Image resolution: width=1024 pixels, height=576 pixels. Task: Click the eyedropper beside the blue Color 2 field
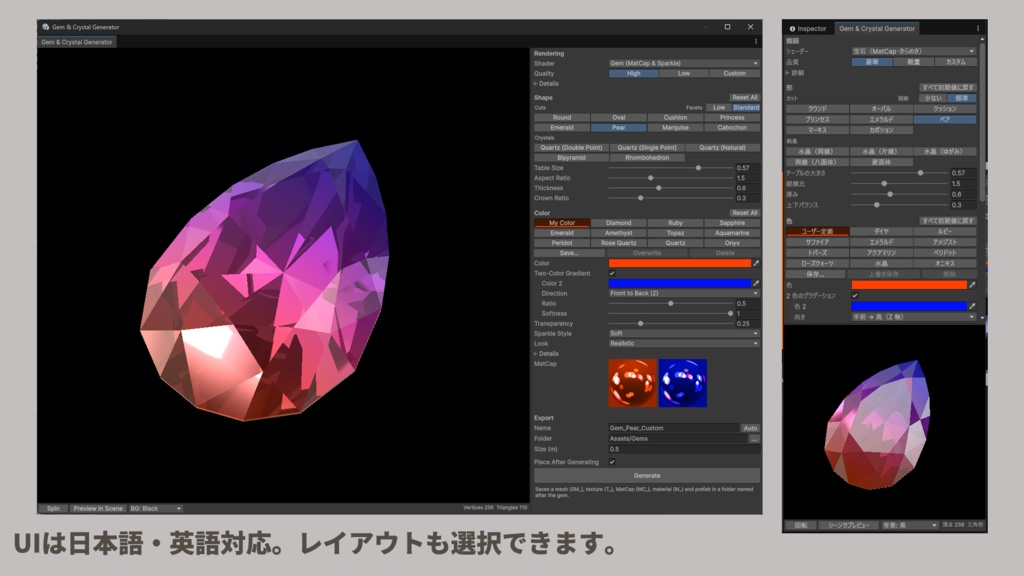pos(756,283)
